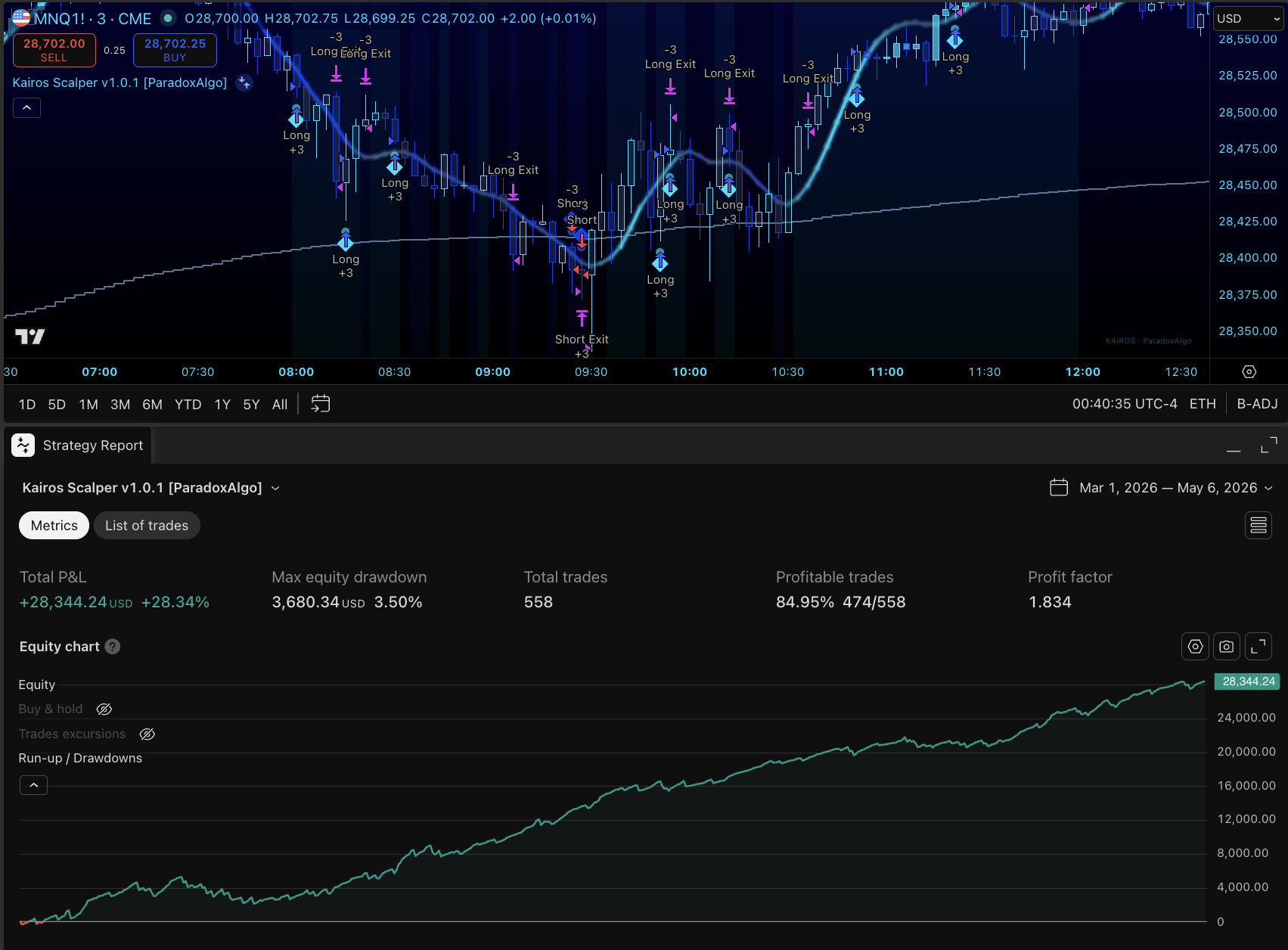This screenshot has height=950, width=1288.
Task: Click the Short Exit marker arrow
Action: point(582,318)
